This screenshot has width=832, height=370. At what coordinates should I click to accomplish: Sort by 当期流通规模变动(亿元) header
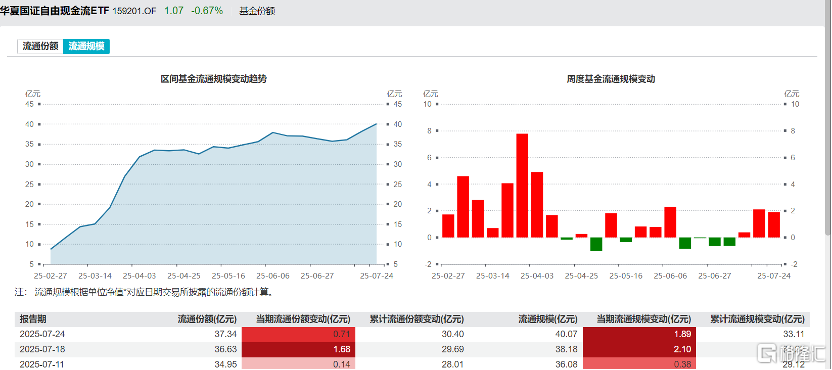click(x=645, y=319)
